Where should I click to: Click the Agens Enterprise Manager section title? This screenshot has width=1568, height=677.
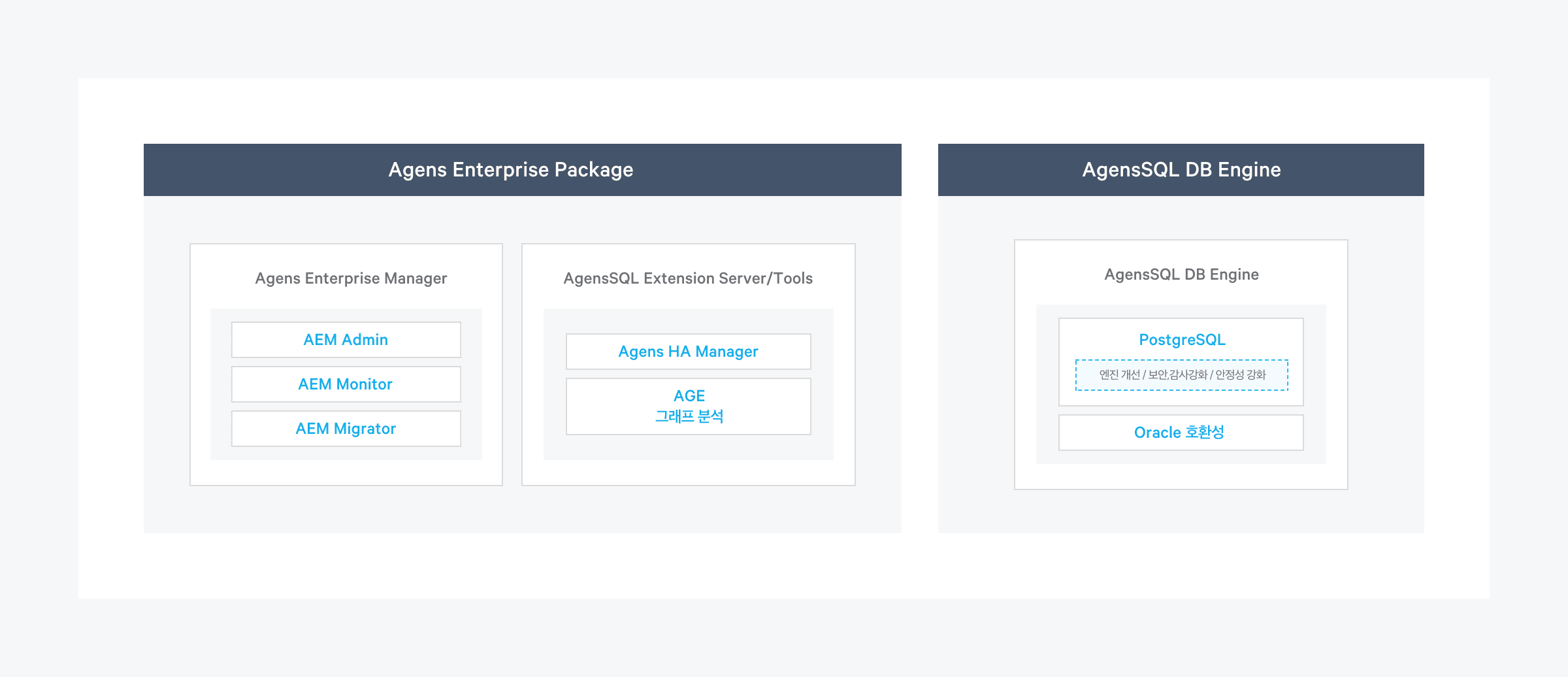tap(351, 278)
